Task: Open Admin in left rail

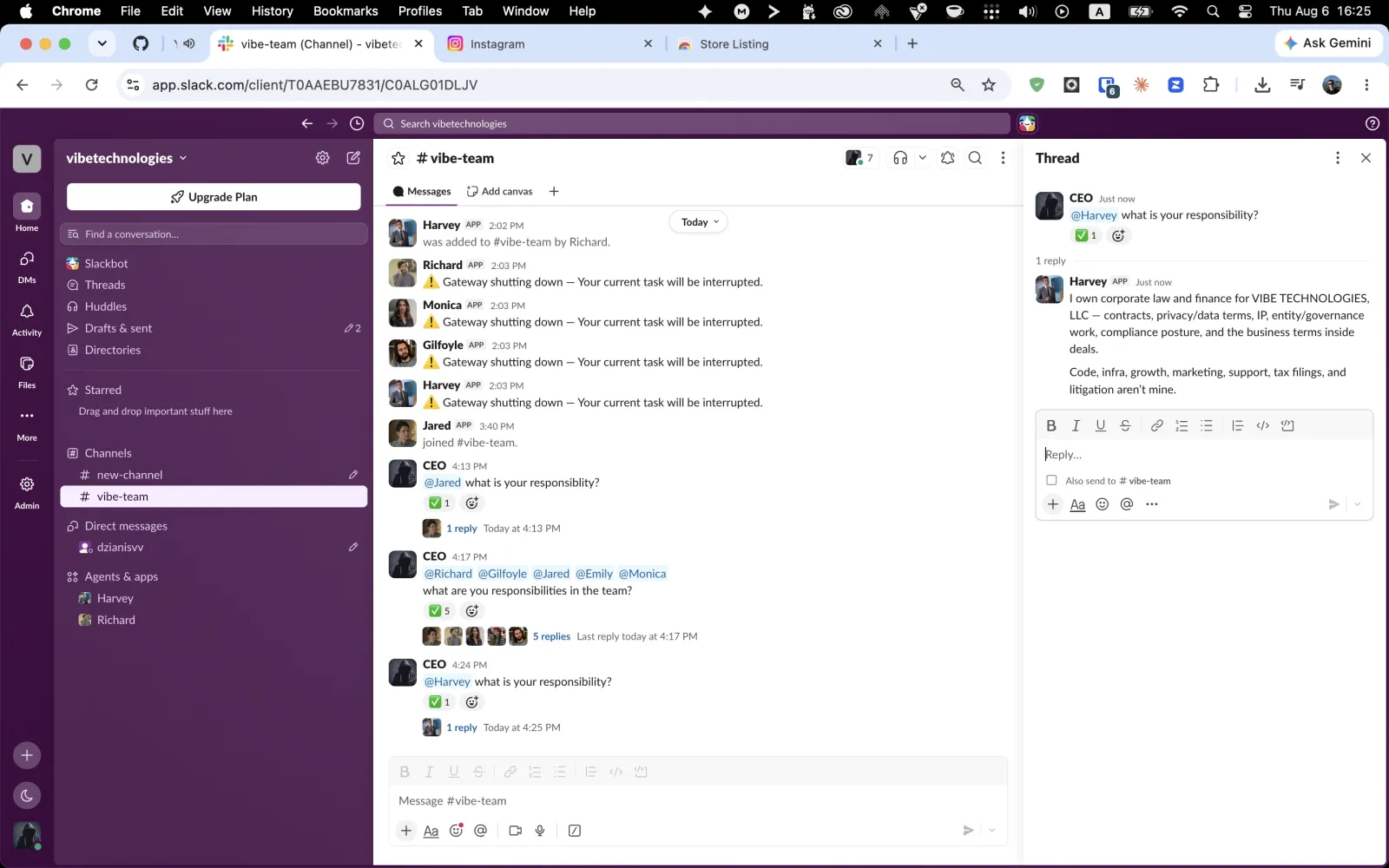Action: point(27,492)
